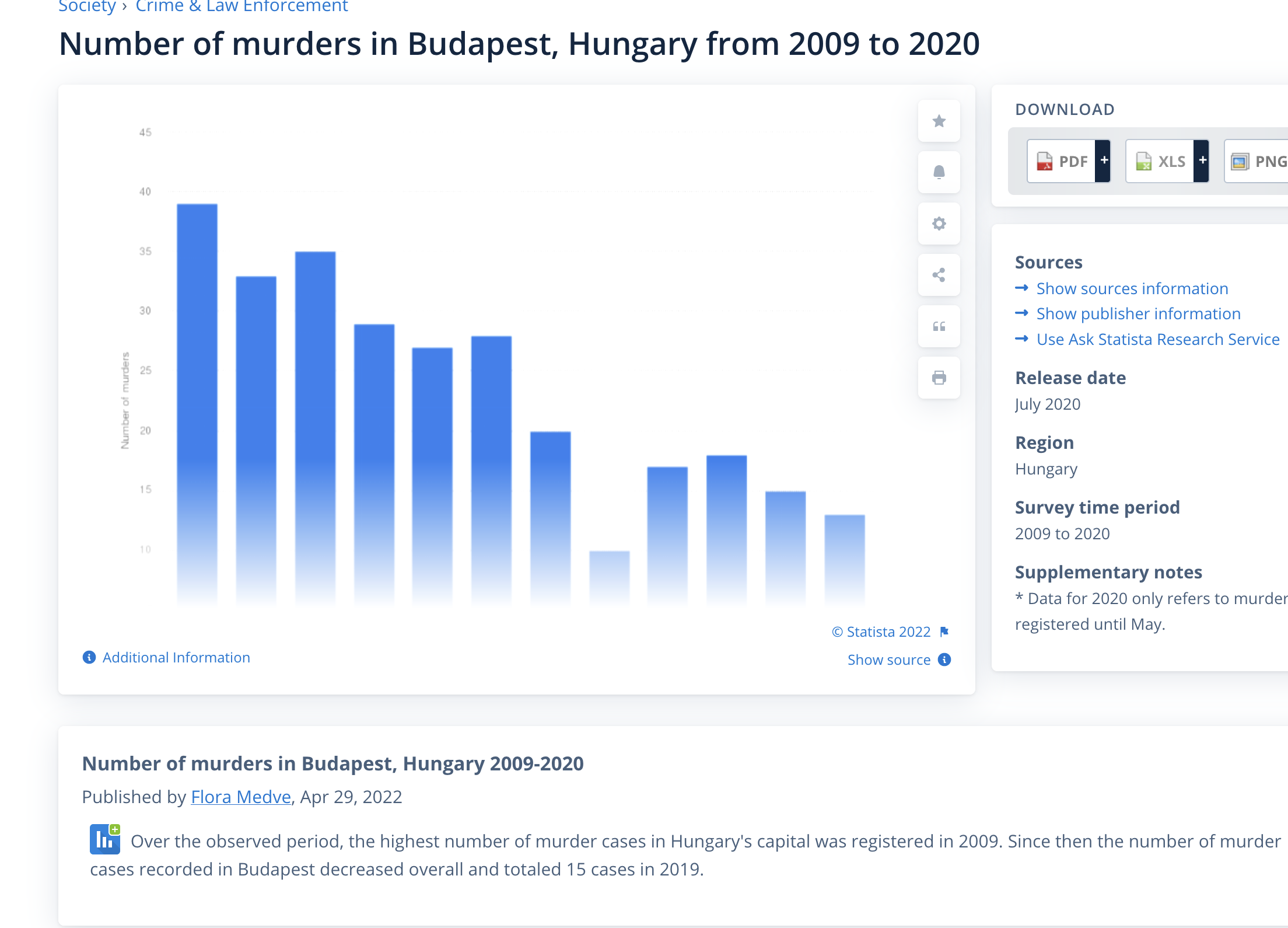Expand the XLS plus options
Screen dimensions: 1288x928
pyautogui.click(x=1202, y=161)
